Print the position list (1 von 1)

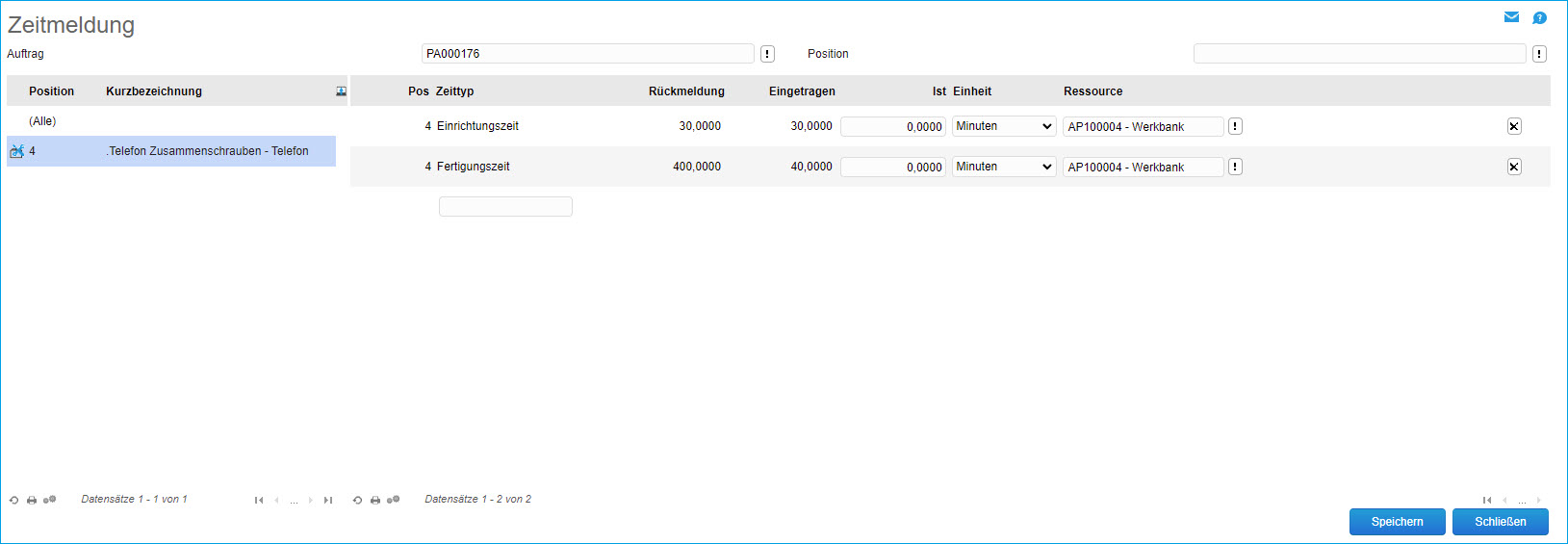[32, 500]
